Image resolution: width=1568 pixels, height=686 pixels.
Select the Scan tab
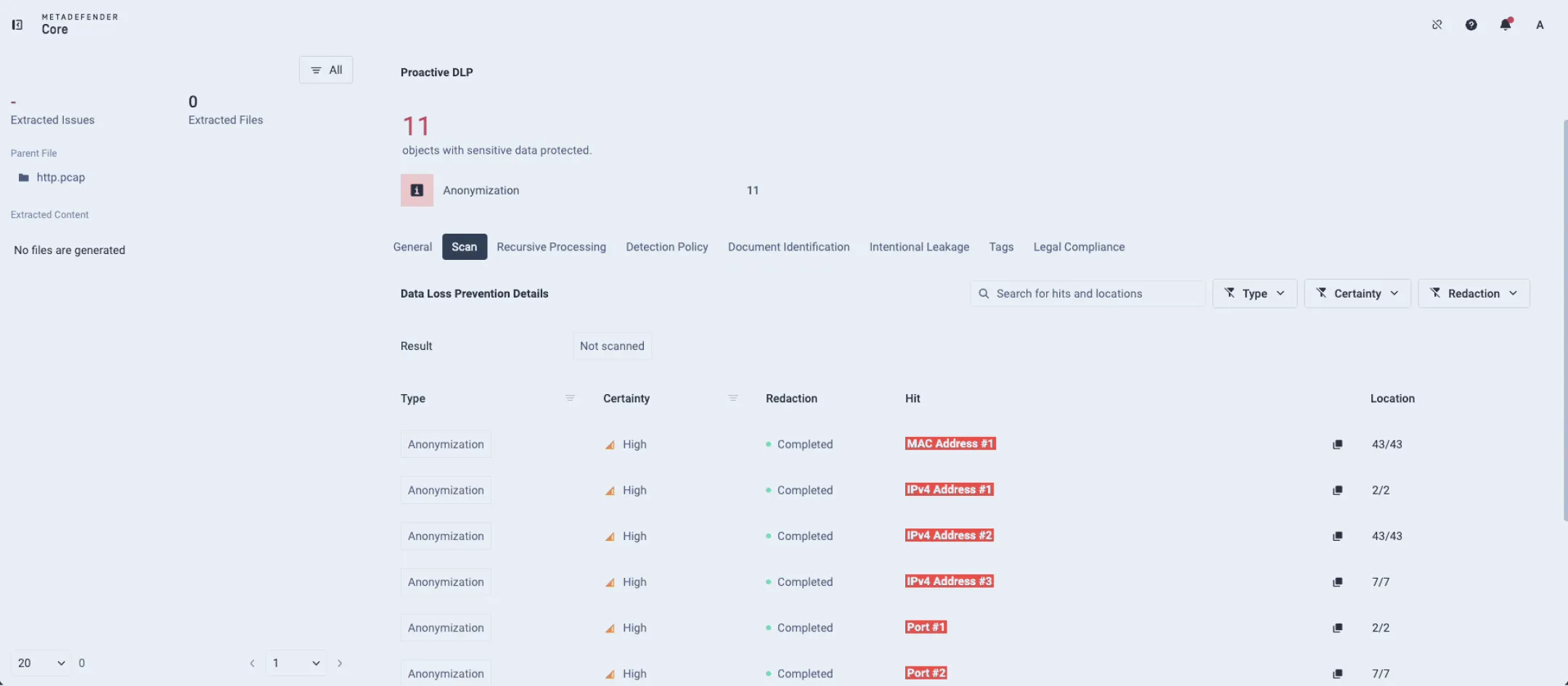click(465, 247)
